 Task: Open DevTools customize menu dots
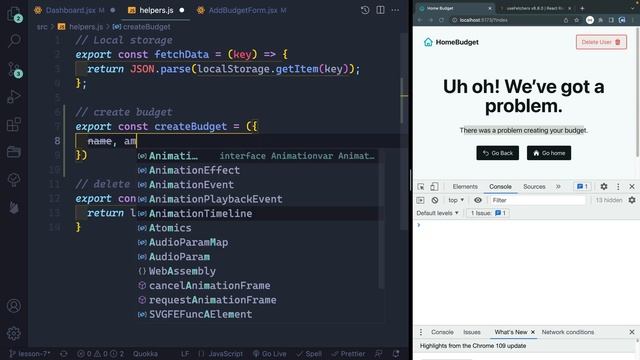(618, 187)
